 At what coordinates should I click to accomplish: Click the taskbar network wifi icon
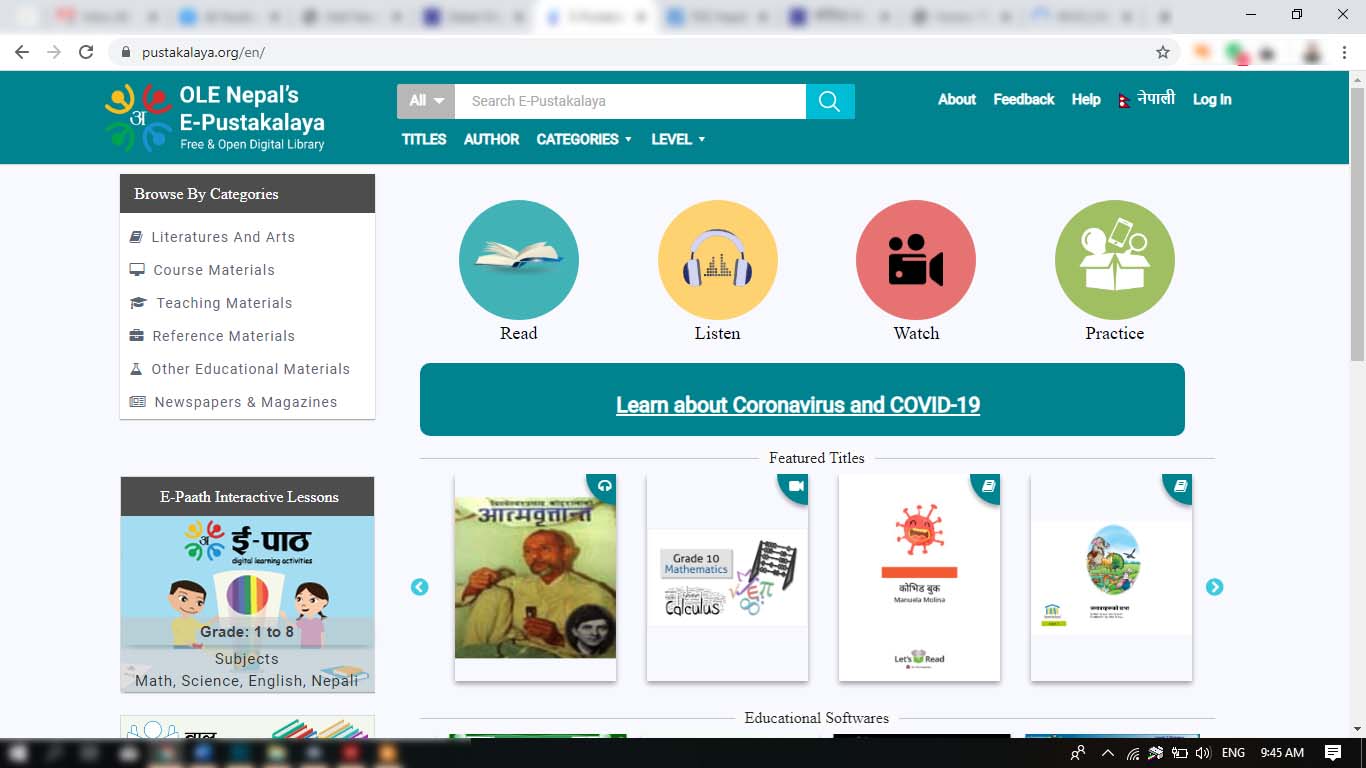click(x=1133, y=753)
